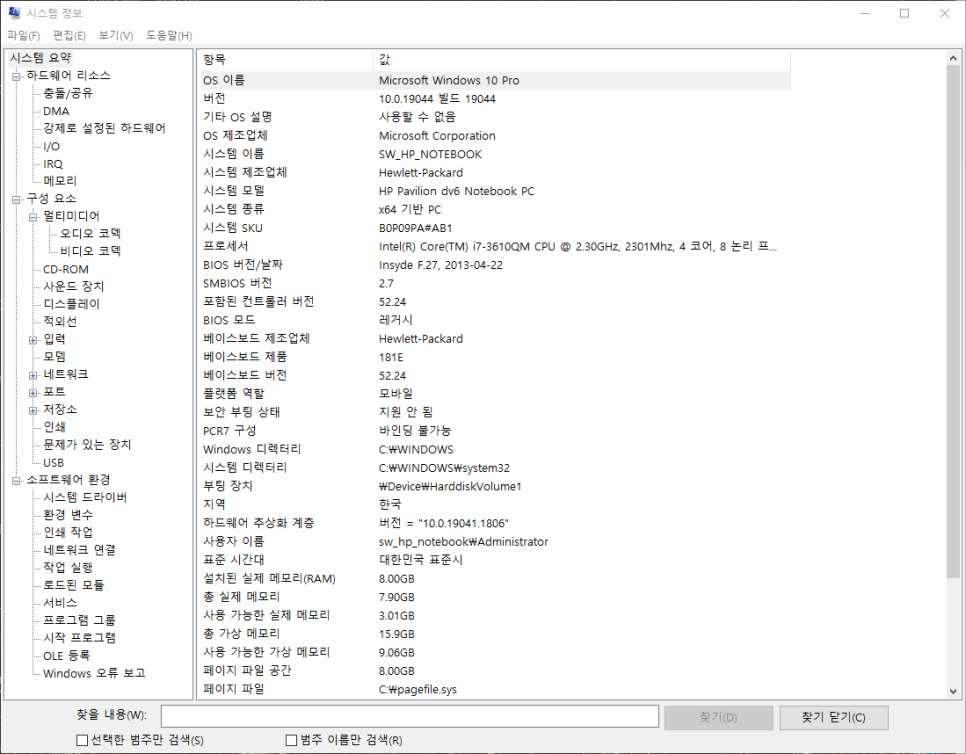Viewport: 966px width, 754px height.
Task: Select 프로그램 그룹 in the tree
Action: (79, 620)
